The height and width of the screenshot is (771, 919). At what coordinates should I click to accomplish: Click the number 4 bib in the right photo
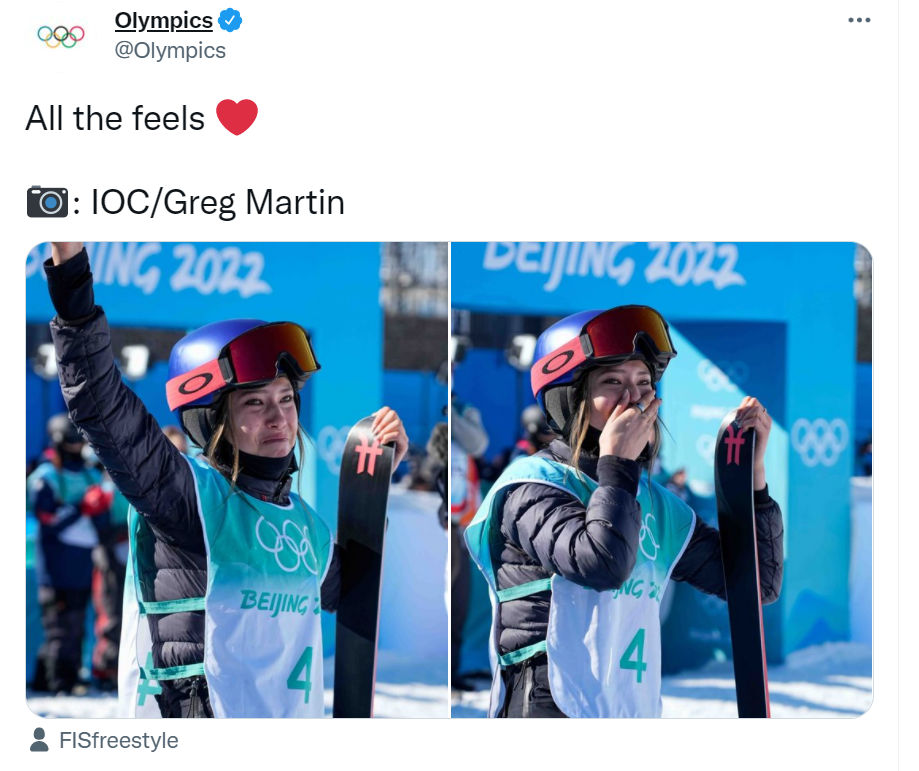(x=634, y=655)
